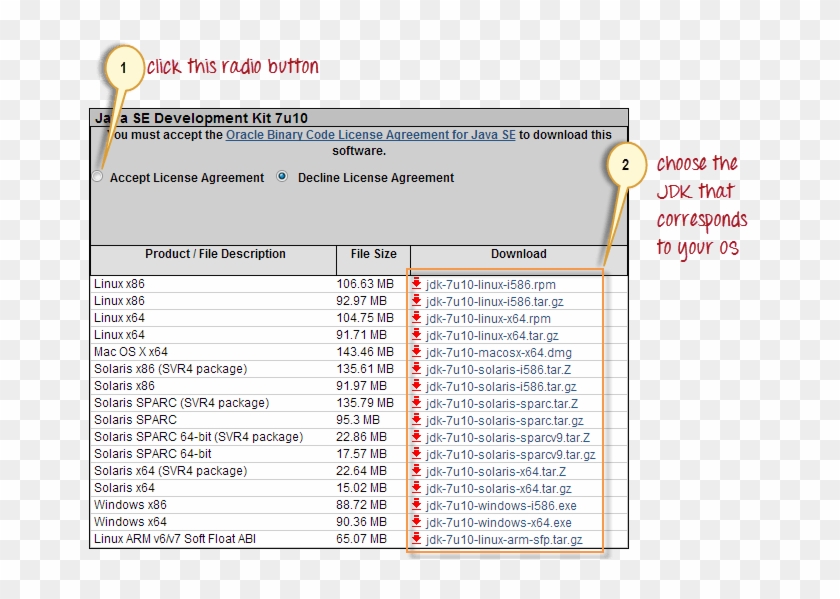Image resolution: width=840 pixels, height=599 pixels.
Task: Click download arrow icon for jdk-7u10-solaris-sparcv9.tar.Z
Action: (x=416, y=437)
